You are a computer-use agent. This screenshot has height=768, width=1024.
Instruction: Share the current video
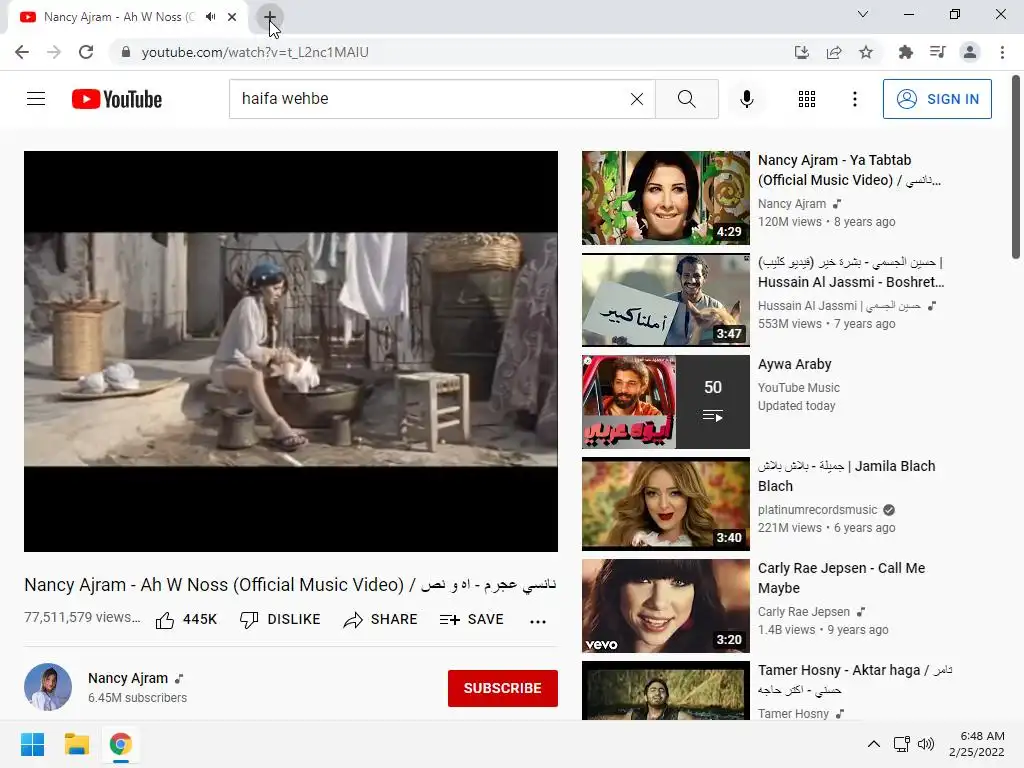pos(380,619)
